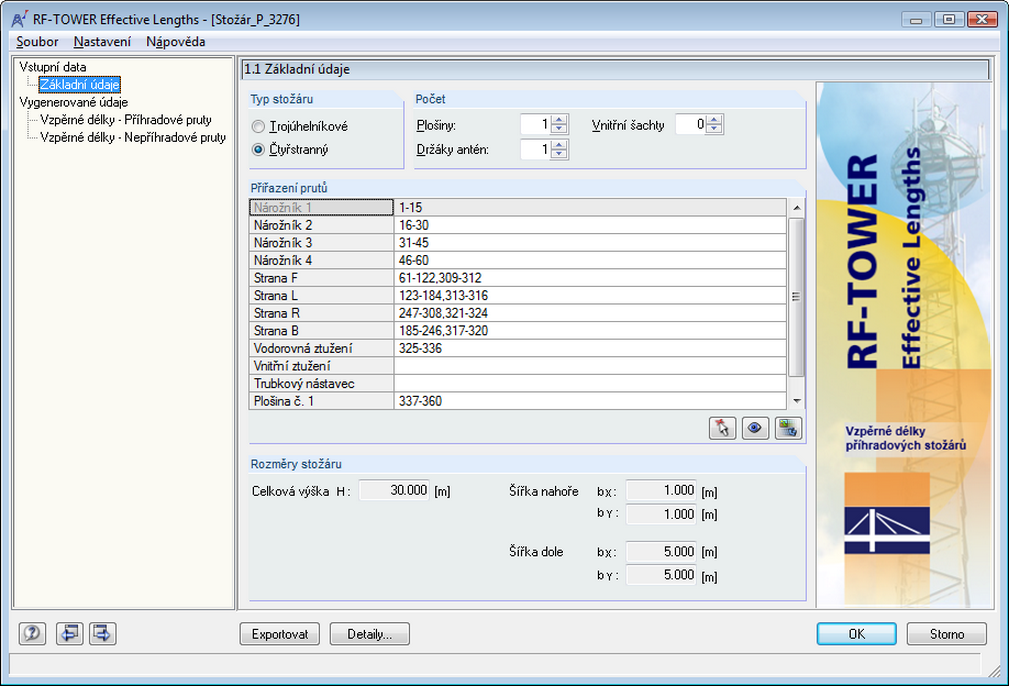Open Vzpěrné délky - Příhradové pruty
This screenshot has height=688, width=1011.
click(x=126, y=120)
